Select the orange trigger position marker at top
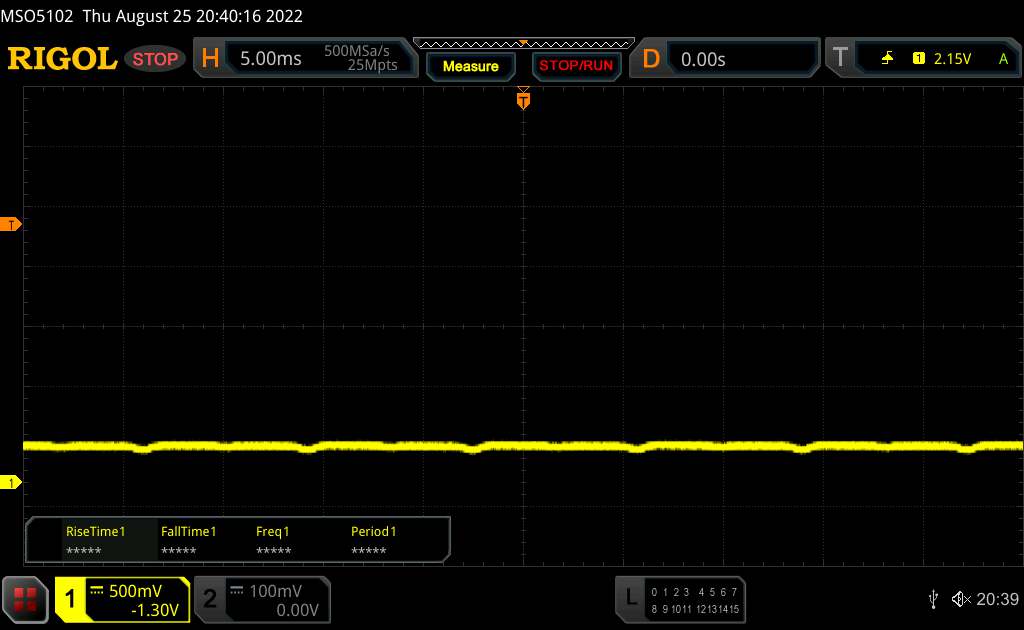Image resolution: width=1024 pixels, height=630 pixels. pyautogui.click(x=523, y=99)
